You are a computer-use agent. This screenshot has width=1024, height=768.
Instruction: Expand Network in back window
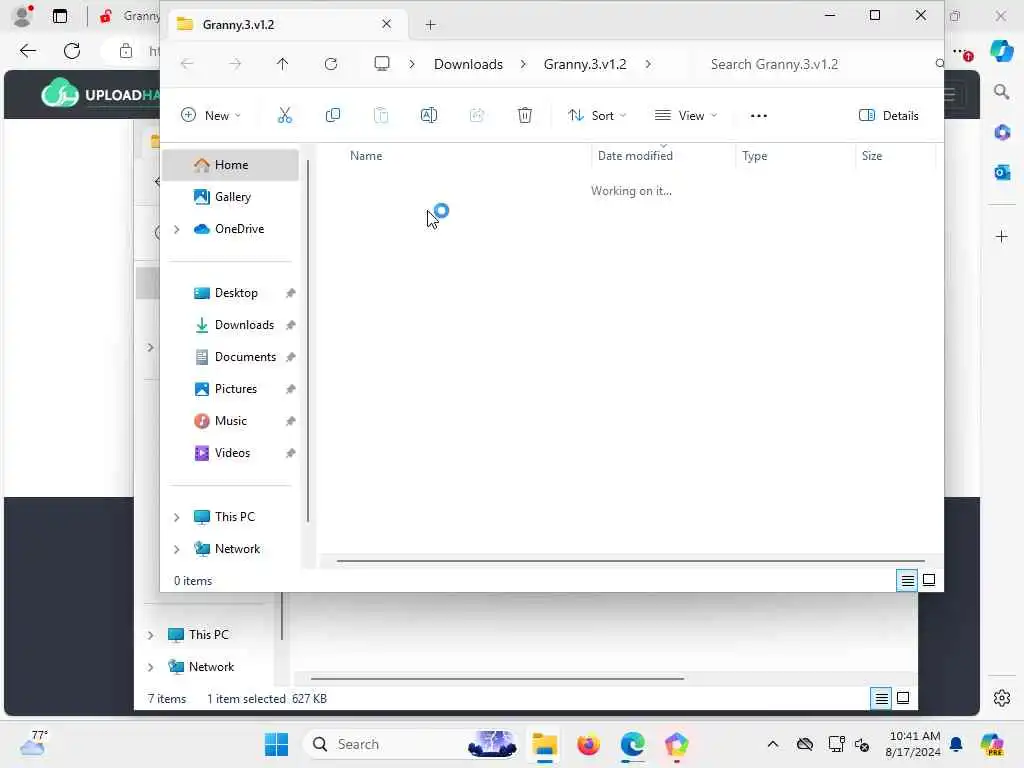[x=150, y=667]
